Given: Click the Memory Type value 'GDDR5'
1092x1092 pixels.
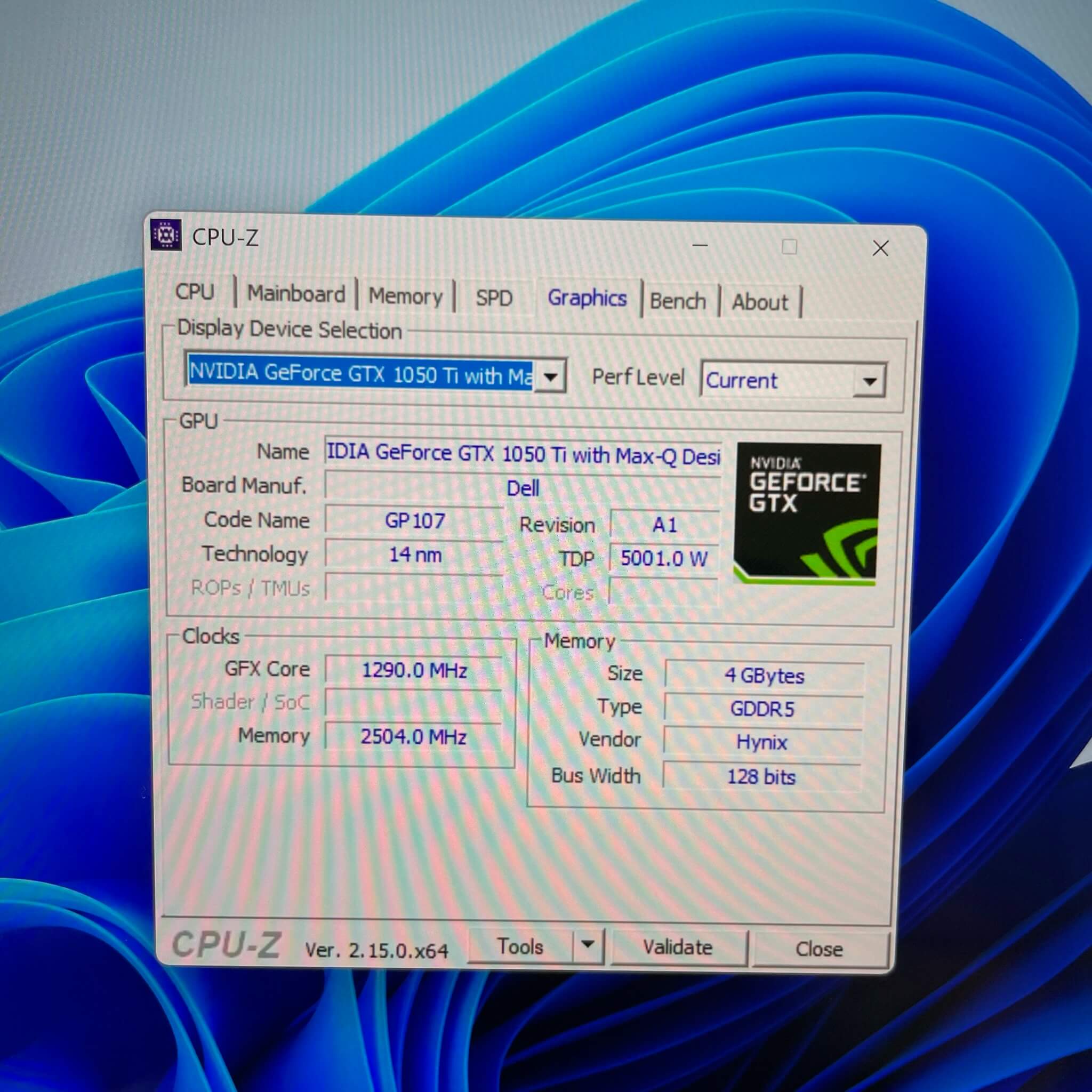Looking at the screenshot, I should click(x=763, y=709).
